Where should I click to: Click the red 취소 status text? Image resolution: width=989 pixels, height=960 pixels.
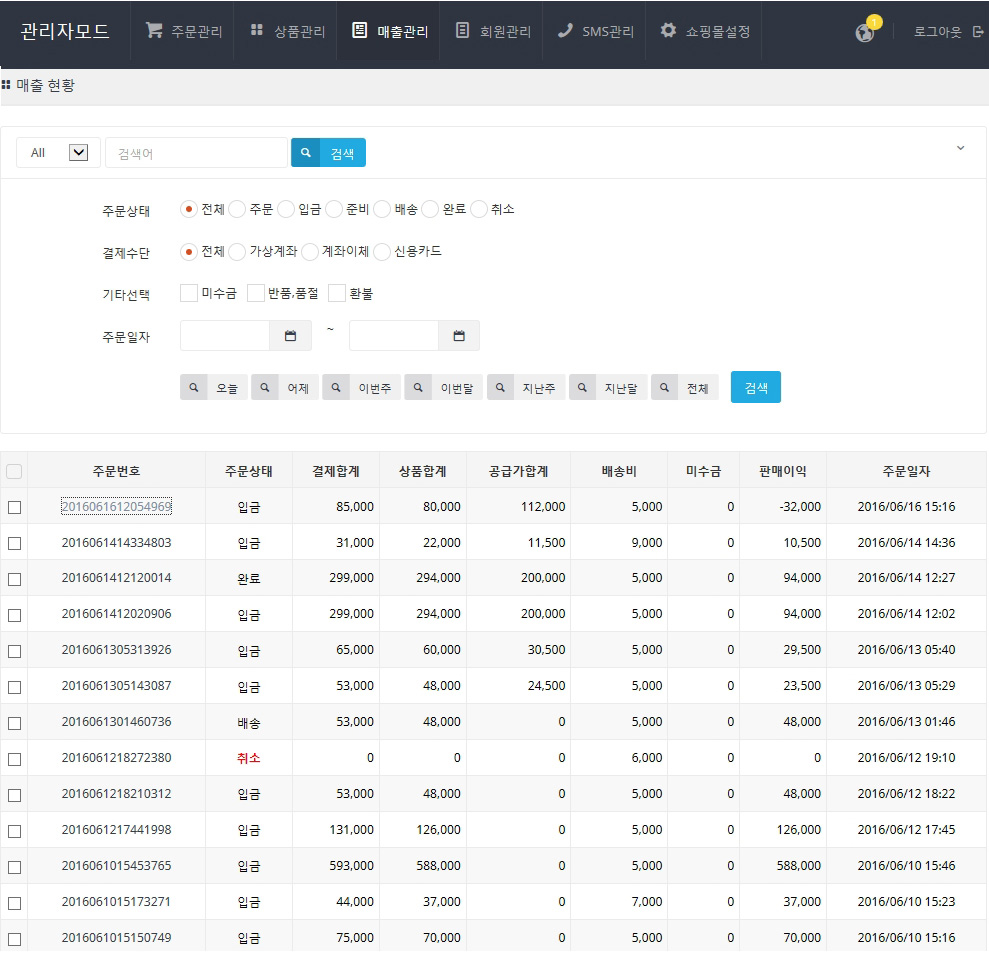coord(249,758)
